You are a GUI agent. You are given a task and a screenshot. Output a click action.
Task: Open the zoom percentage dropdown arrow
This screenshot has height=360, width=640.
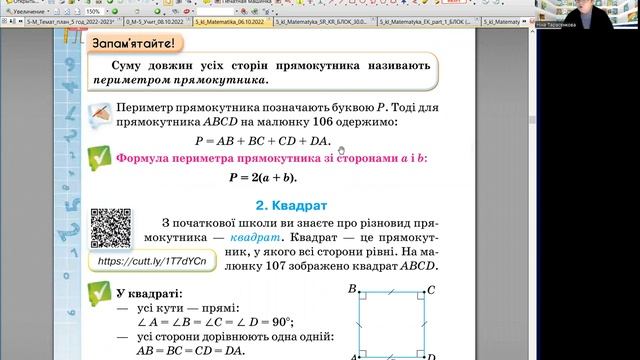point(107,11)
